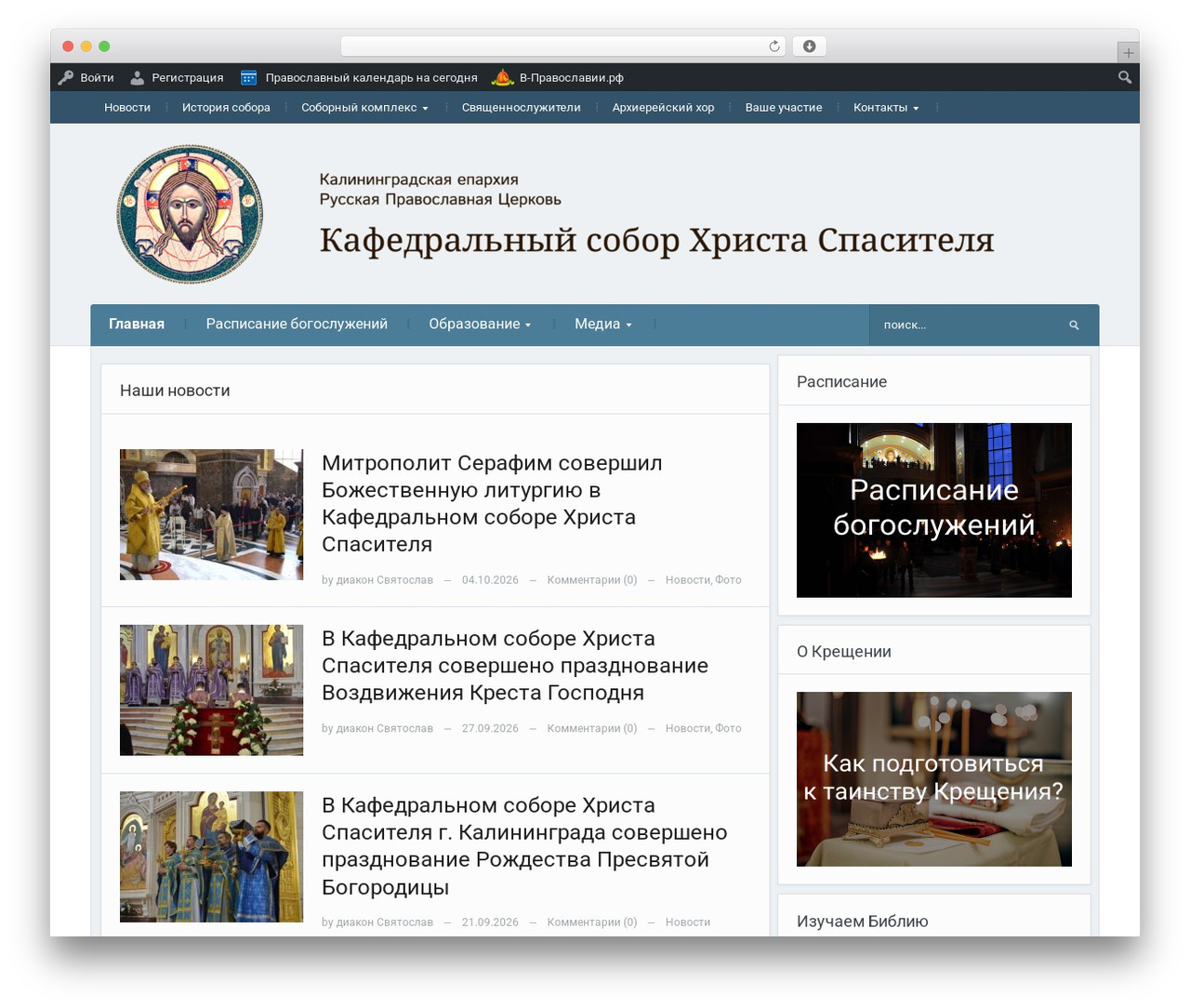The image size is (1190, 1008).
Task: Expand the Соборный комплекс dropdown
Action: pos(364,108)
